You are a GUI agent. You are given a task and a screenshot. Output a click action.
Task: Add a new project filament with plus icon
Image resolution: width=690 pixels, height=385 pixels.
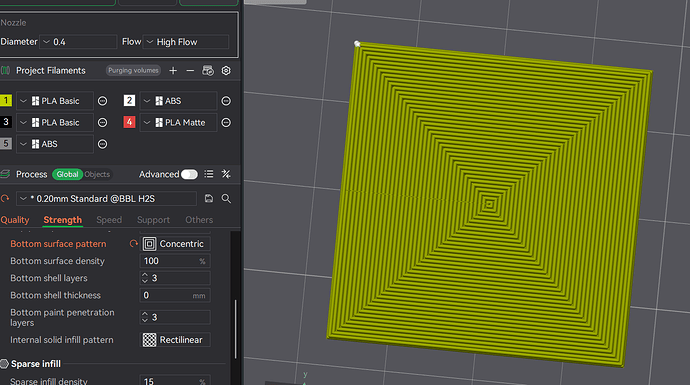pyautogui.click(x=173, y=70)
